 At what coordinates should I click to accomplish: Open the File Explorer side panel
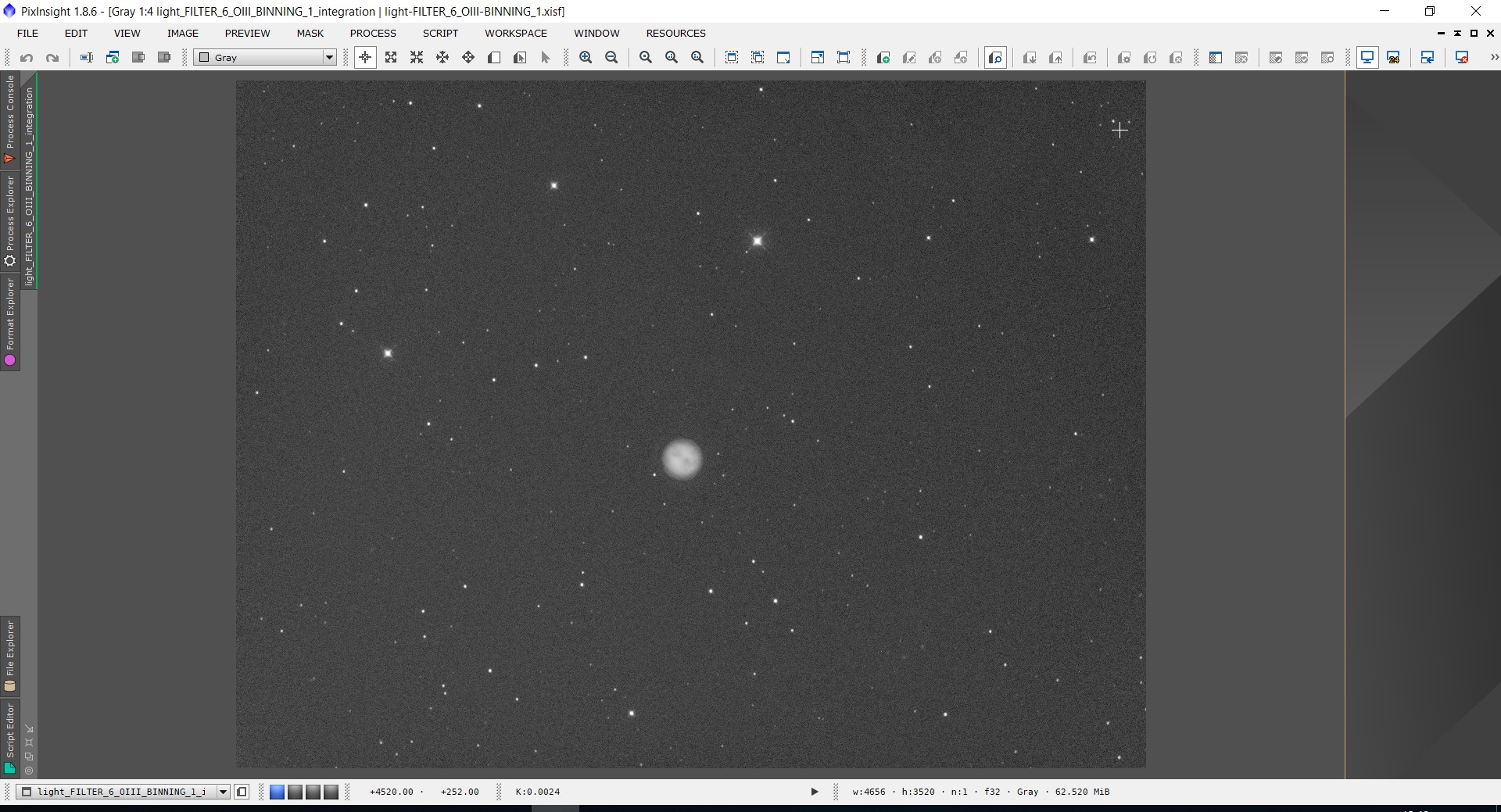pyautogui.click(x=9, y=656)
